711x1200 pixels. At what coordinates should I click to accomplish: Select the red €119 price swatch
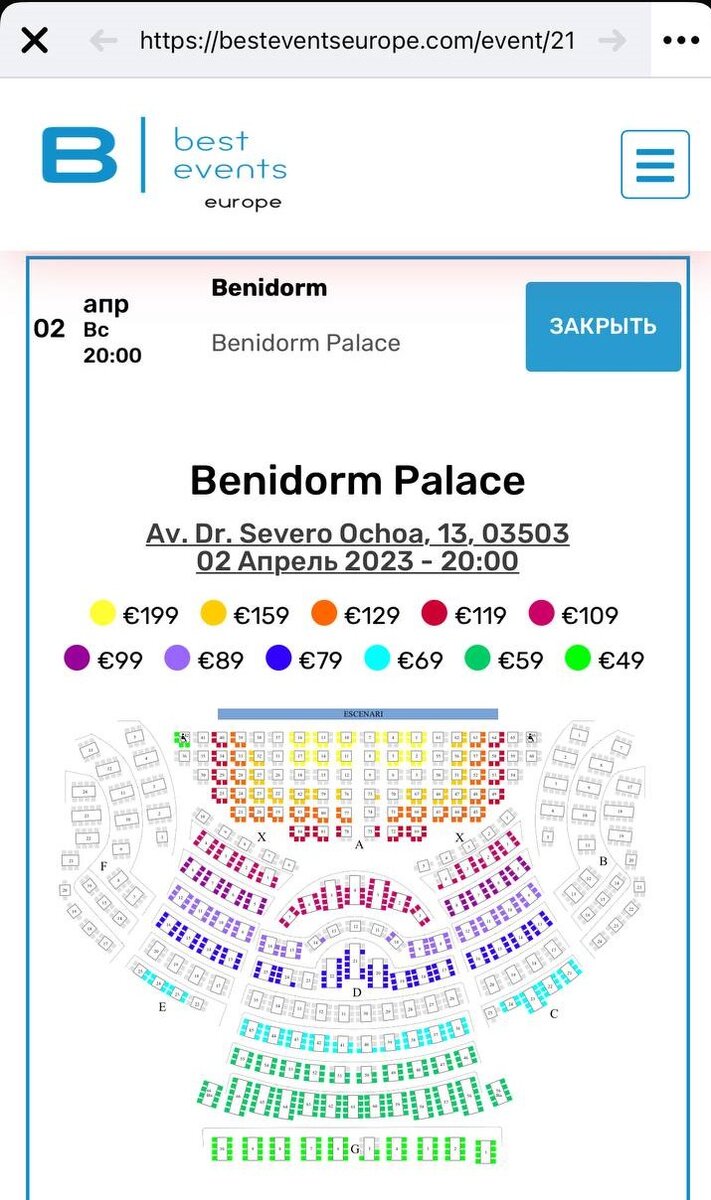click(x=434, y=614)
